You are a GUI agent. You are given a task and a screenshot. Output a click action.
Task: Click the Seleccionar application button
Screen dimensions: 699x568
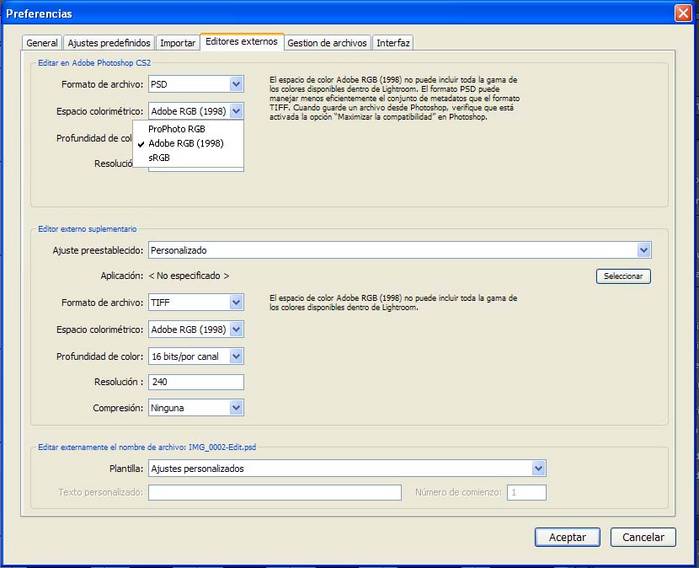[x=622, y=276]
